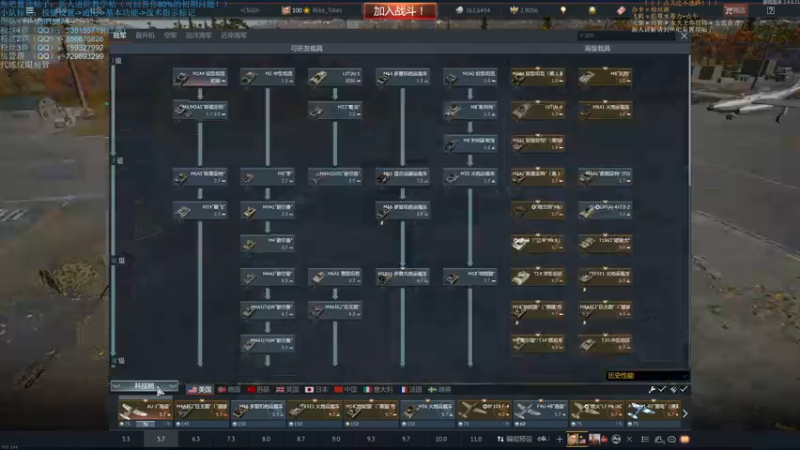Open the list icon in the bottom bar
This screenshot has width=800, height=450.
click(x=645, y=439)
